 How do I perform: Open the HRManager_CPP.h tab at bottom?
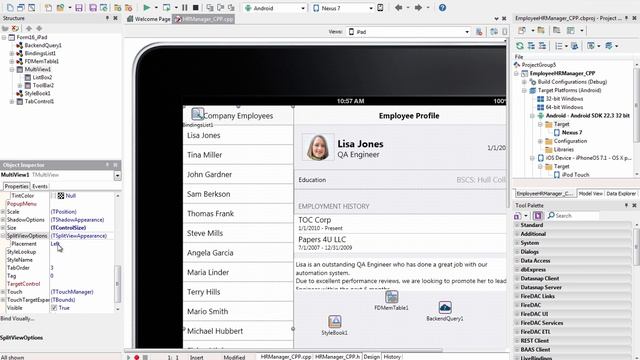coord(338,357)
